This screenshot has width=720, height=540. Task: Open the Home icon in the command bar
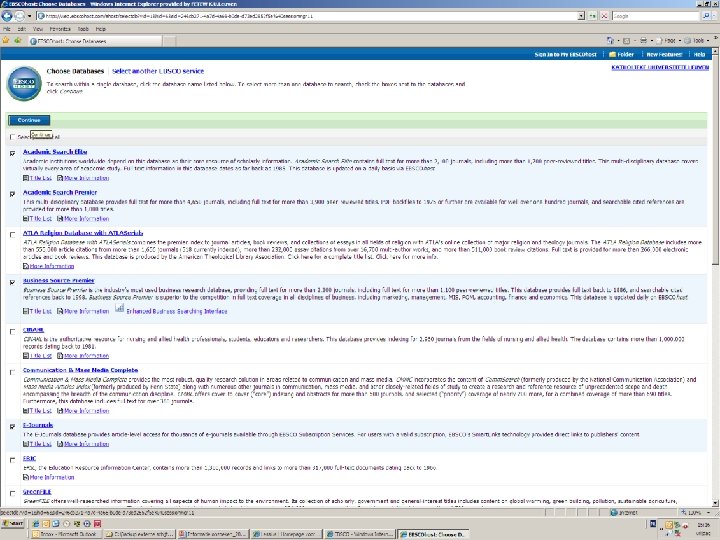click(x=610, y=40)
